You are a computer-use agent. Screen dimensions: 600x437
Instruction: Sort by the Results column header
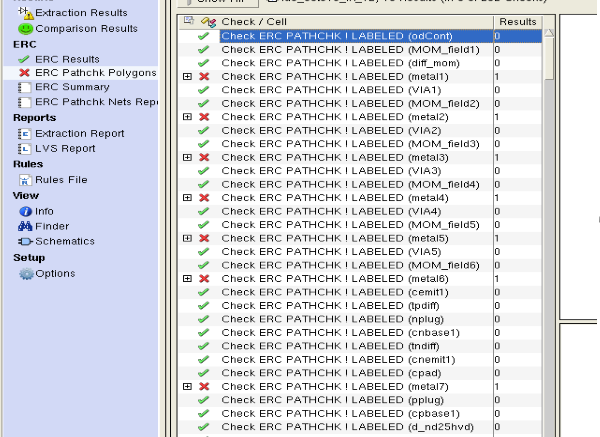[518, 22]
